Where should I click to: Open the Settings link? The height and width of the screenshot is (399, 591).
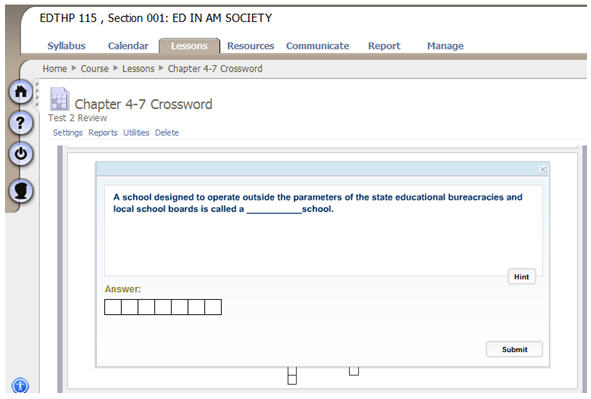(x=67, y=133)
